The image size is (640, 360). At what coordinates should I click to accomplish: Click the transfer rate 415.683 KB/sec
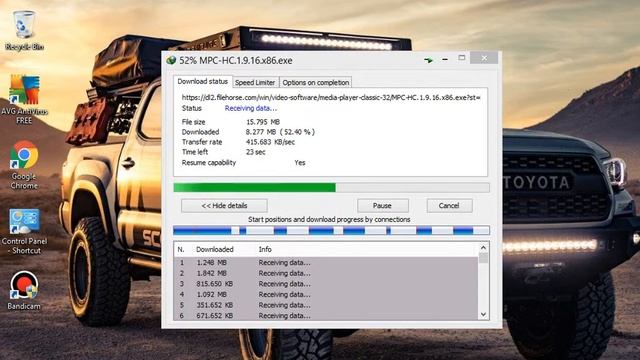tap(270, 142)
